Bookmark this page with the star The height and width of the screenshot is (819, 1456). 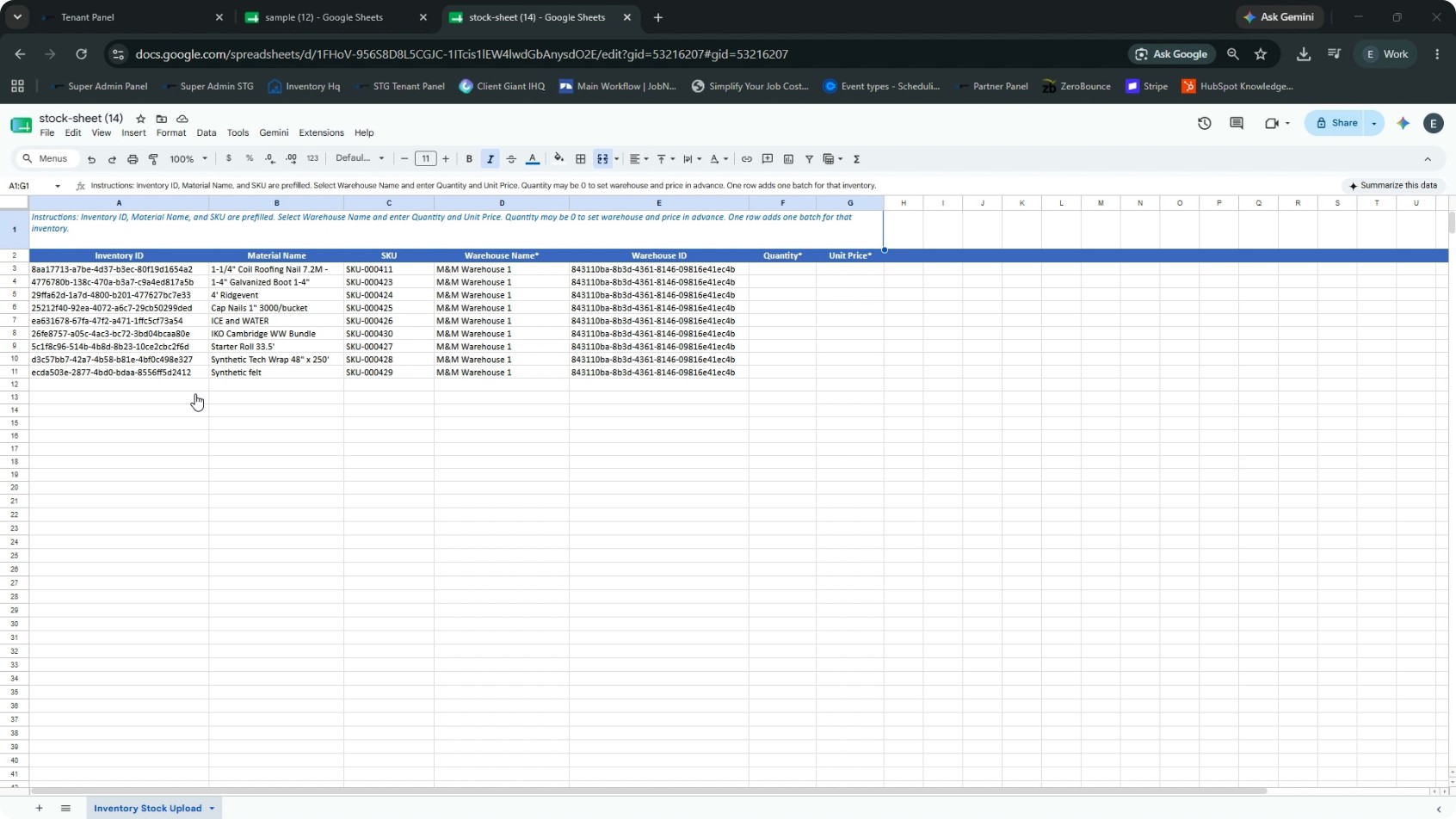click(1261, 54)
